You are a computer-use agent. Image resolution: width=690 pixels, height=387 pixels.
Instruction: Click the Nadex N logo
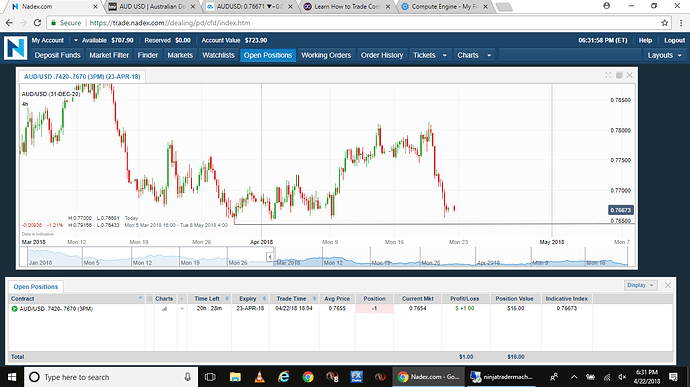tap(16, 48)
